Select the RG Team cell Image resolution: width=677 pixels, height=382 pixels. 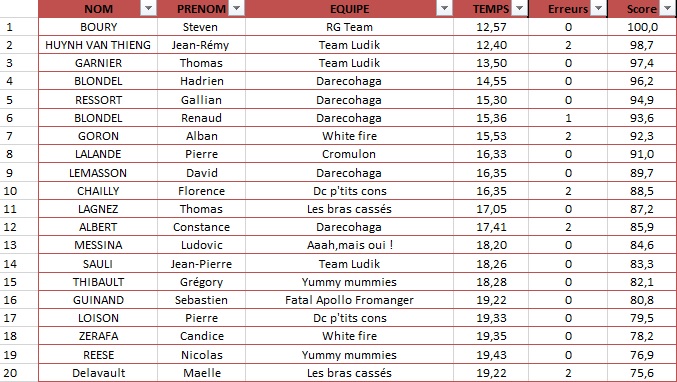click(349, 27)
